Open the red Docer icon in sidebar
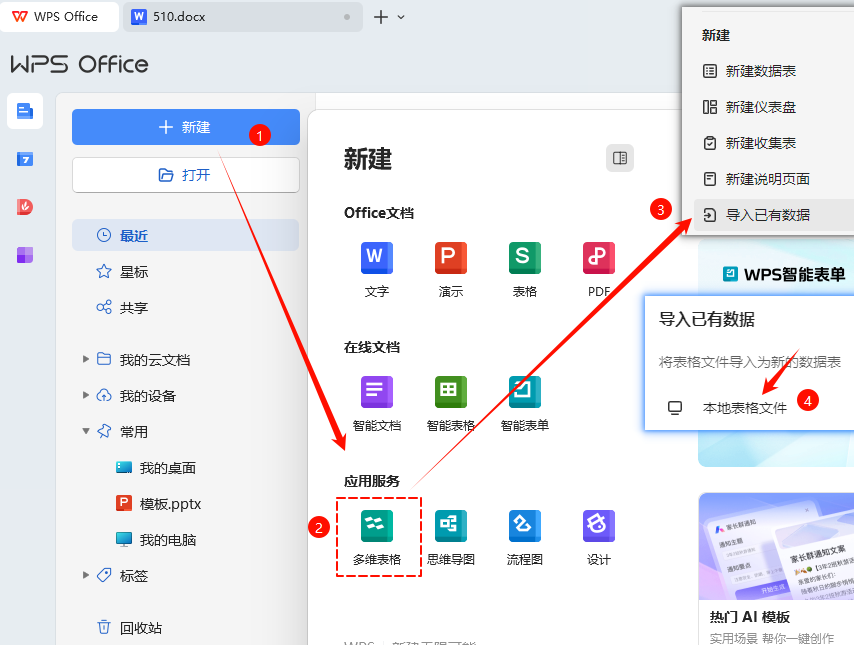 point(25,207)
